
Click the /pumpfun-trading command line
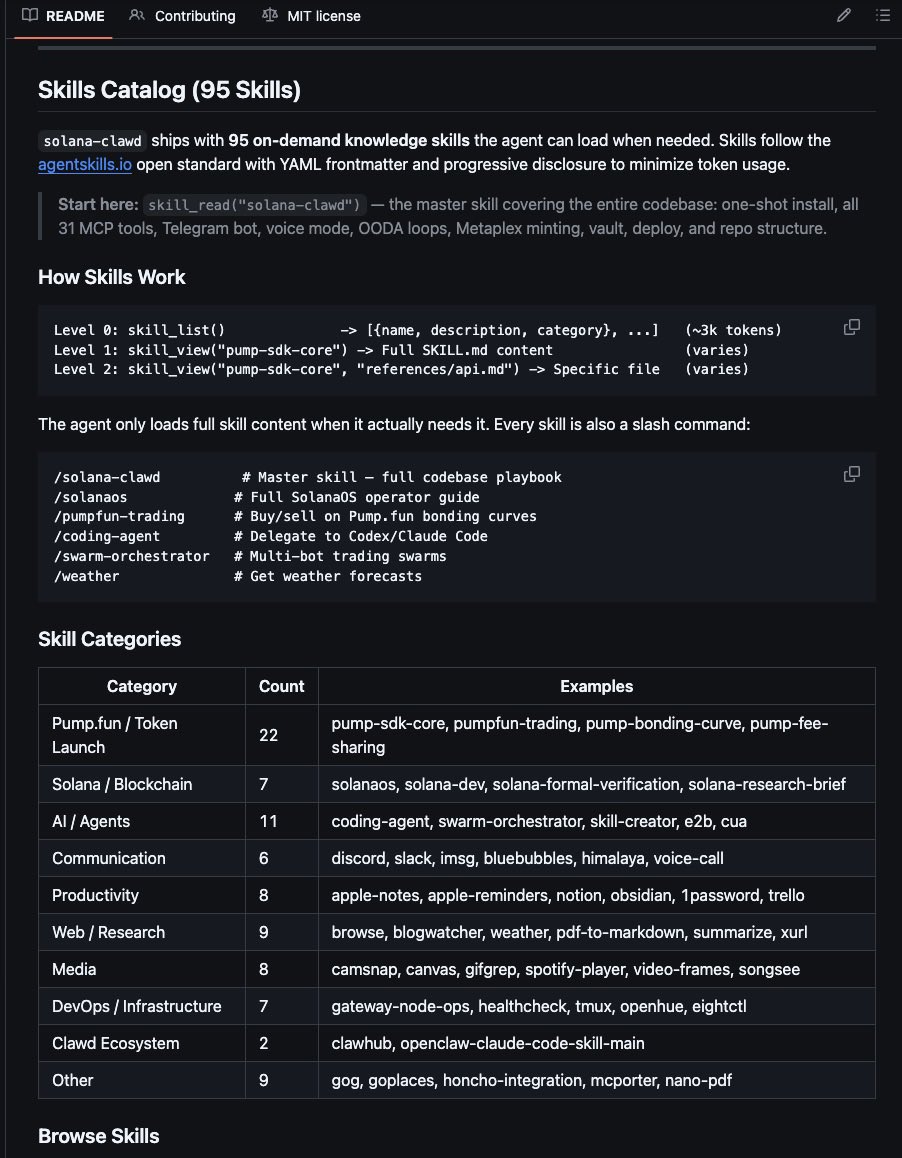click(295, 516)
